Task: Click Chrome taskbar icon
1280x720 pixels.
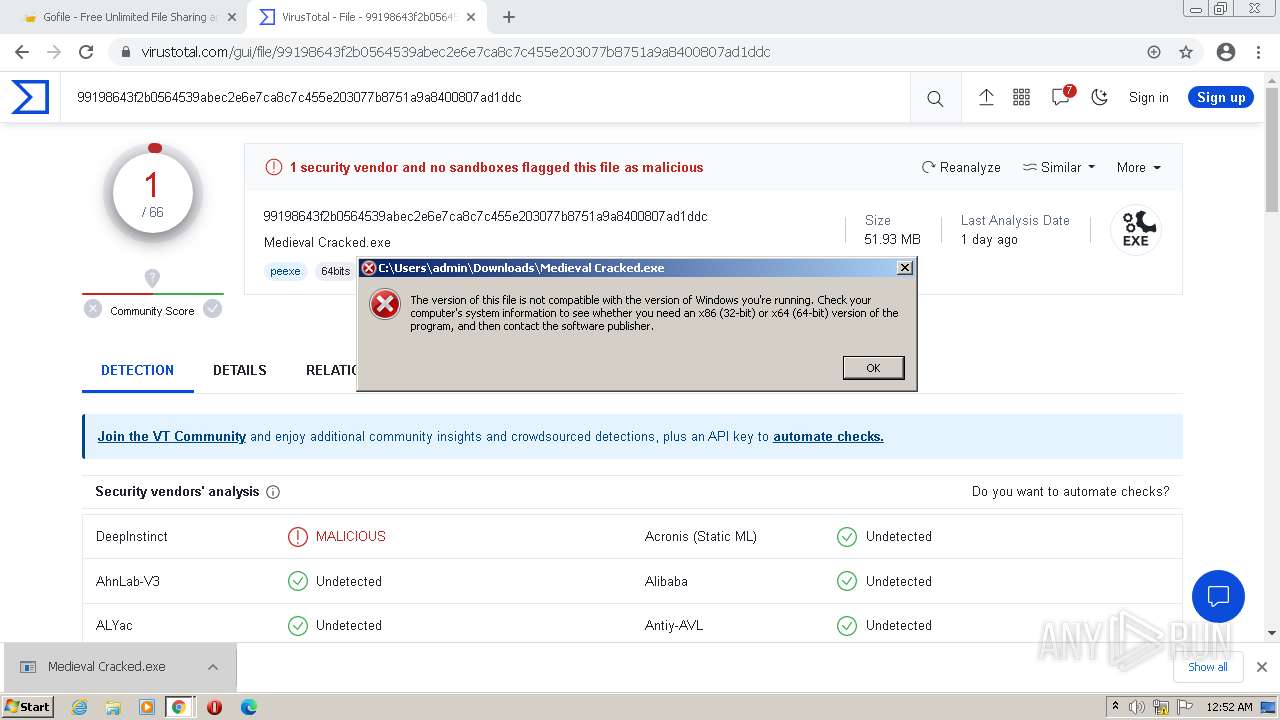Action: point(179,707)
